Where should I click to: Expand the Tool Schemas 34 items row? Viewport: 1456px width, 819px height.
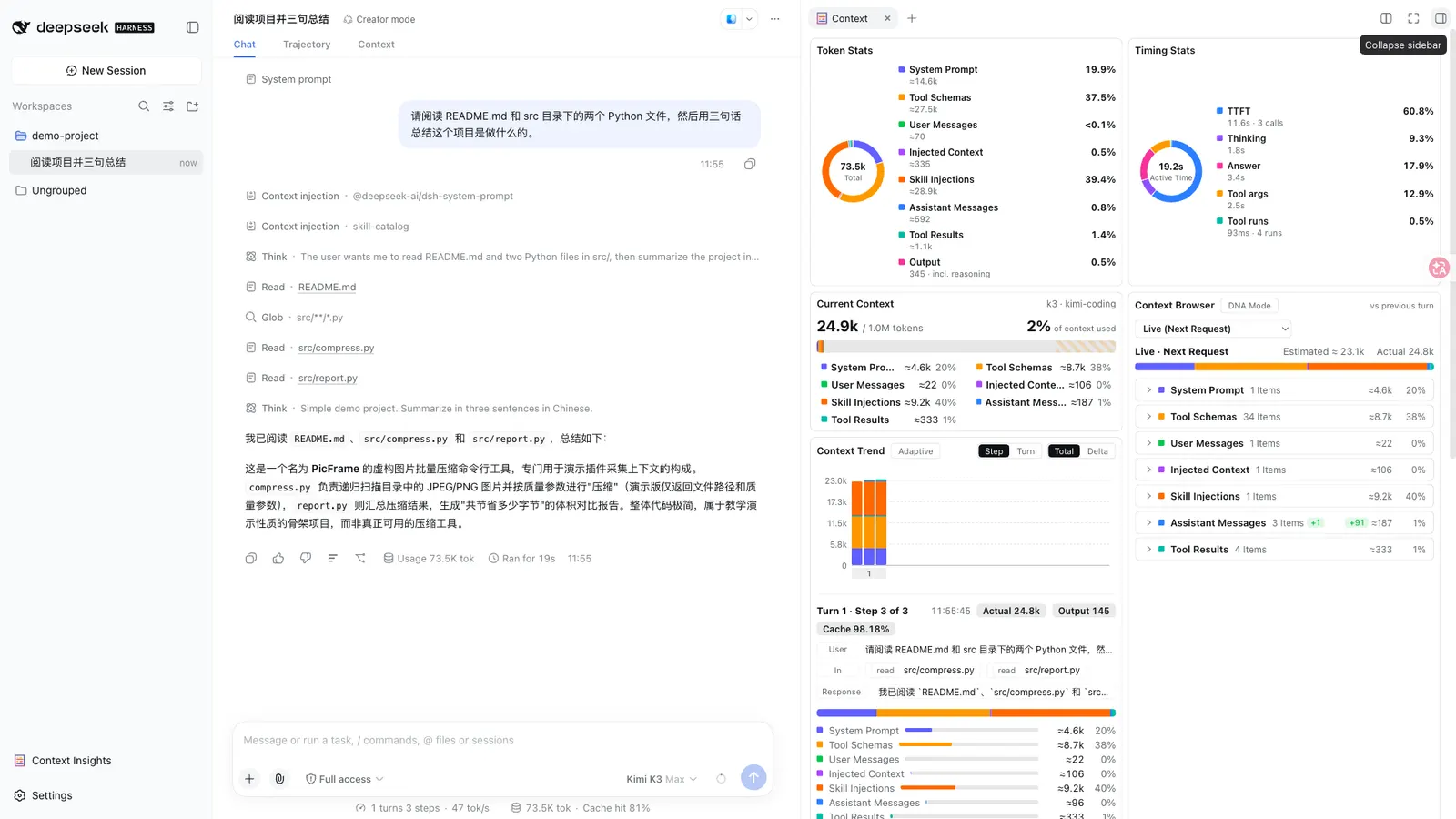pos(1284,417)
